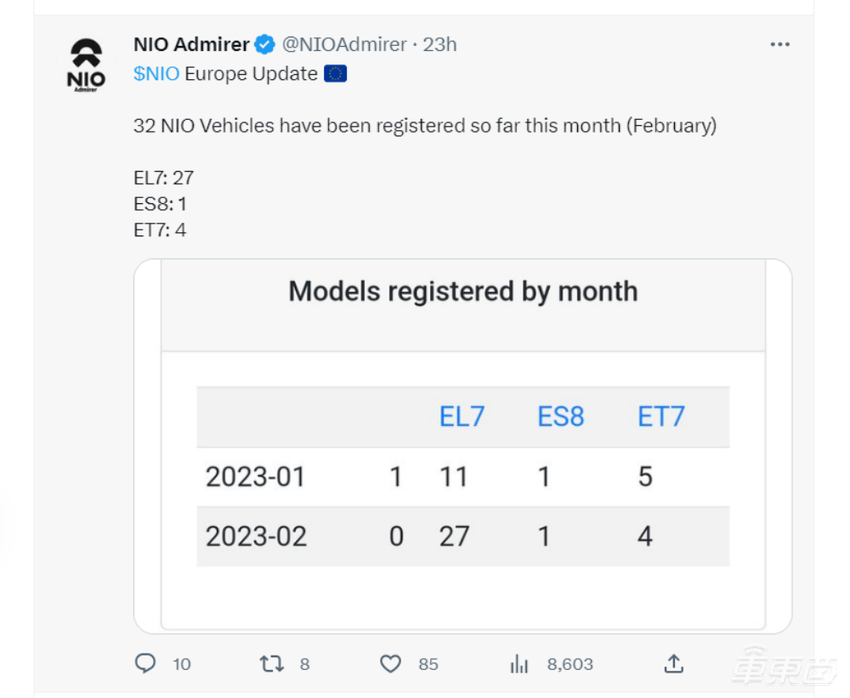850x698 pixels.
Task: Click the reply speech bubble icon
Action: [145, 663]
